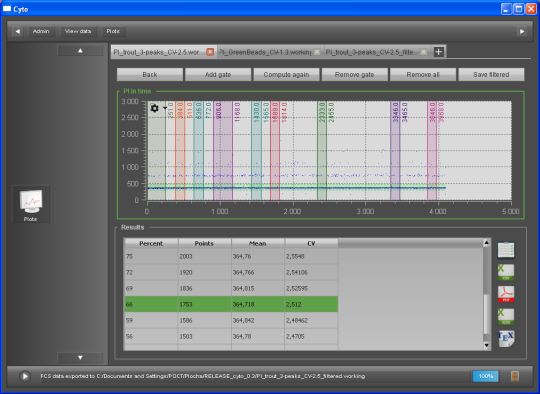Click the Remove all button

tap(423, 74)
